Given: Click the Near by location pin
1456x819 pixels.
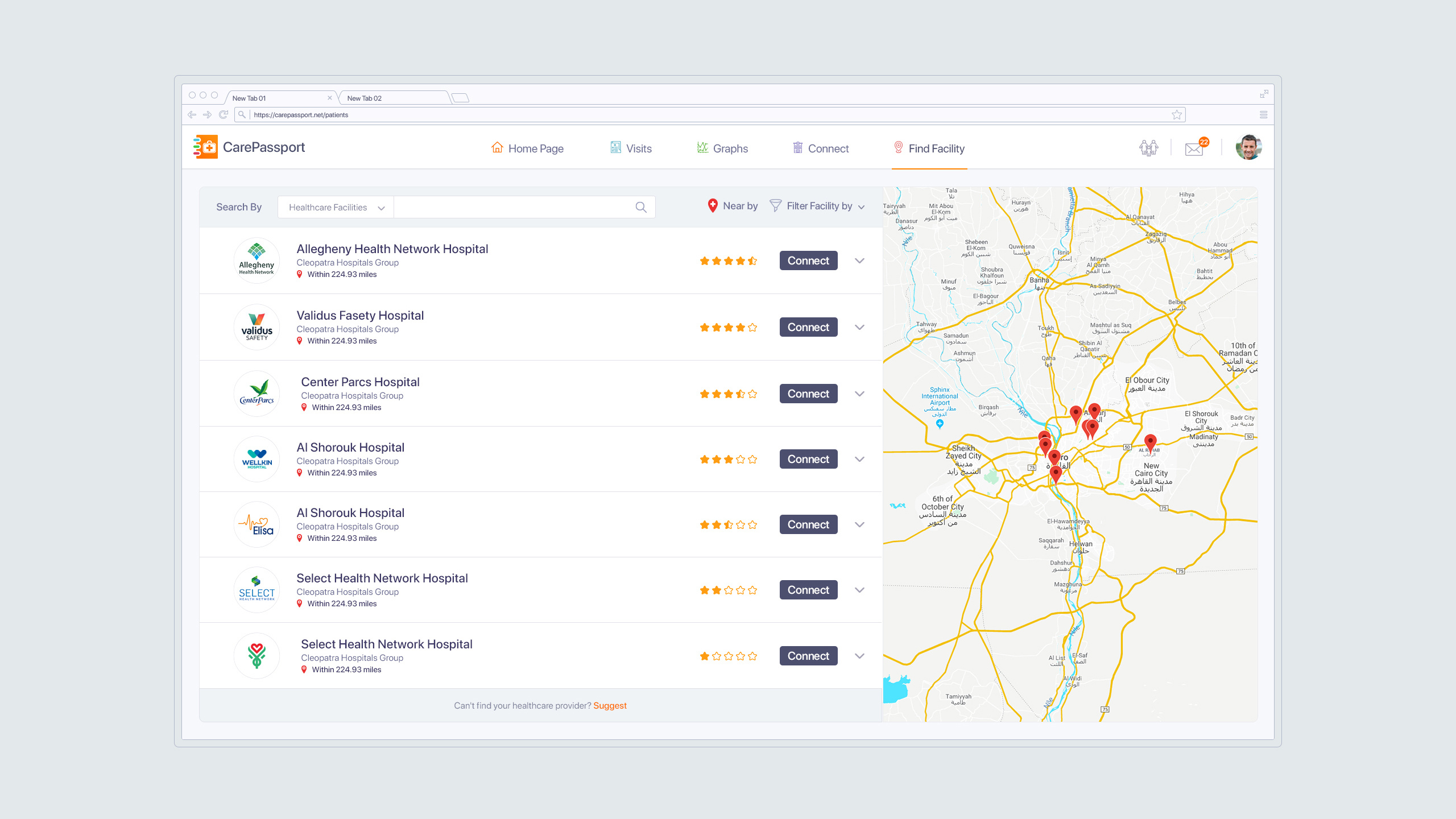Looking at the screenshot, I should pos(712,206).
